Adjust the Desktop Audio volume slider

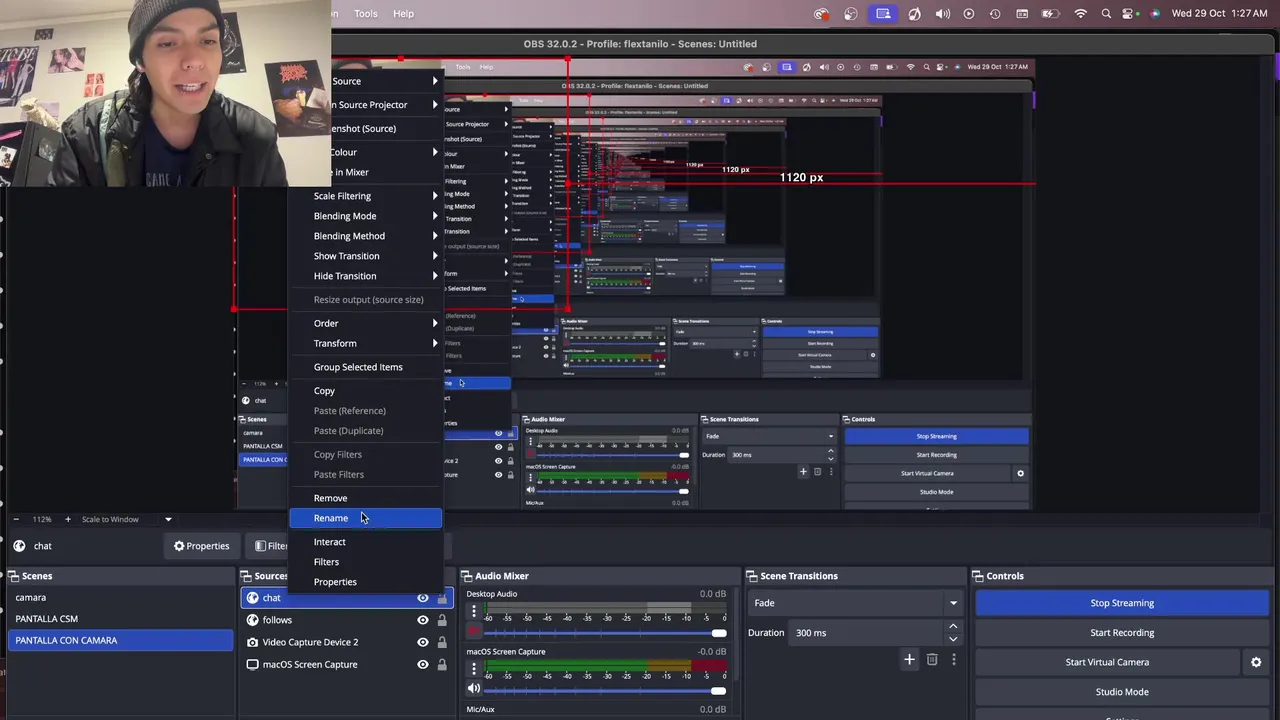606,633
